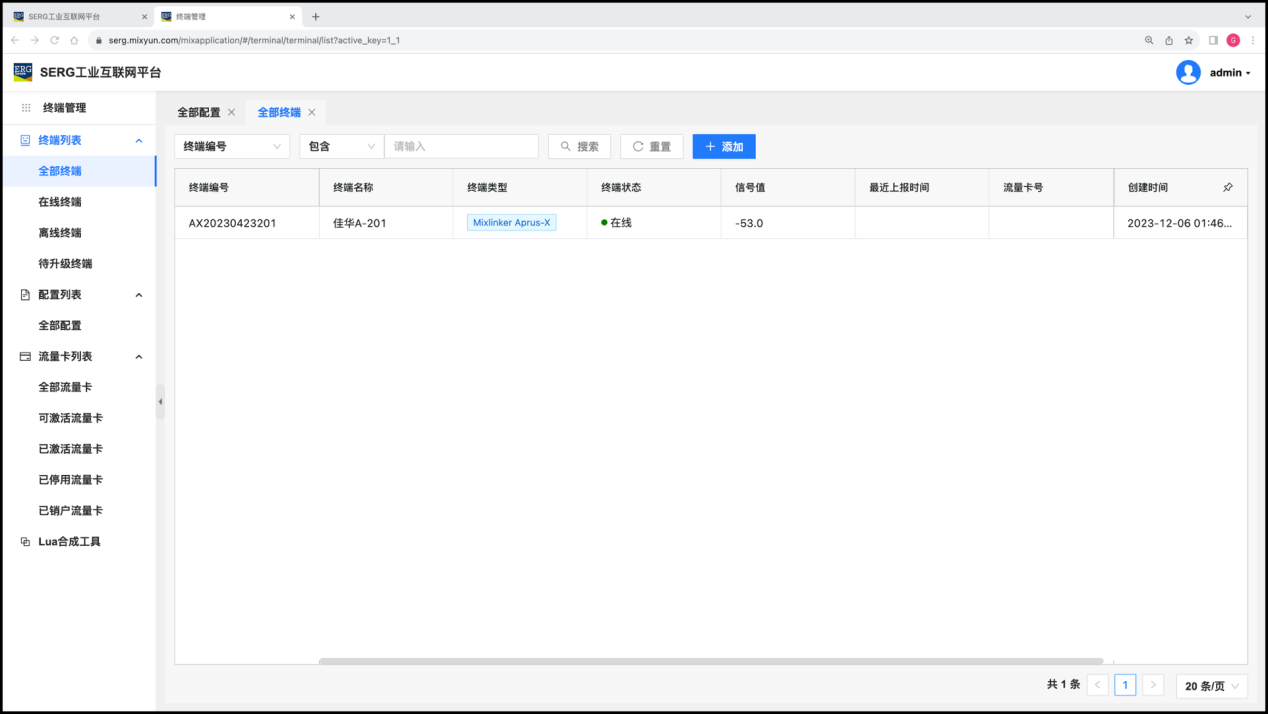The width and height of the screenshot is (1268, 714).
Task: Close the 全部终端 tab
Action: (x=312, y=112)
